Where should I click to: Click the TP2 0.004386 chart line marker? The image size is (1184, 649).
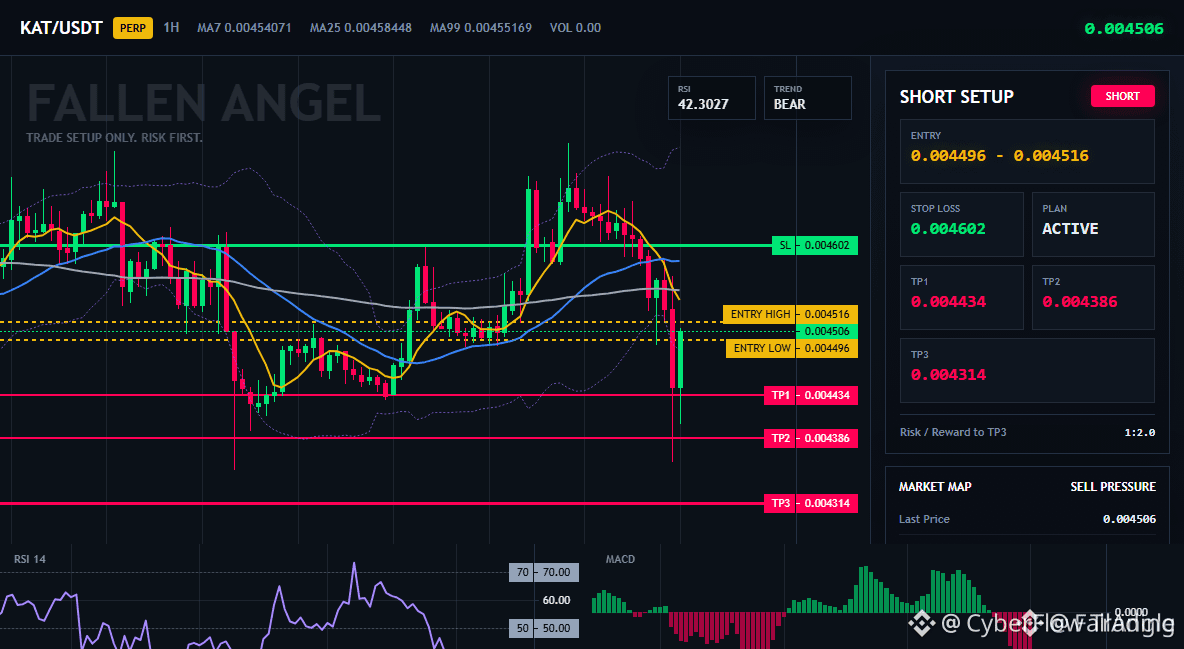pyautogui.click(x=811, y=438)
